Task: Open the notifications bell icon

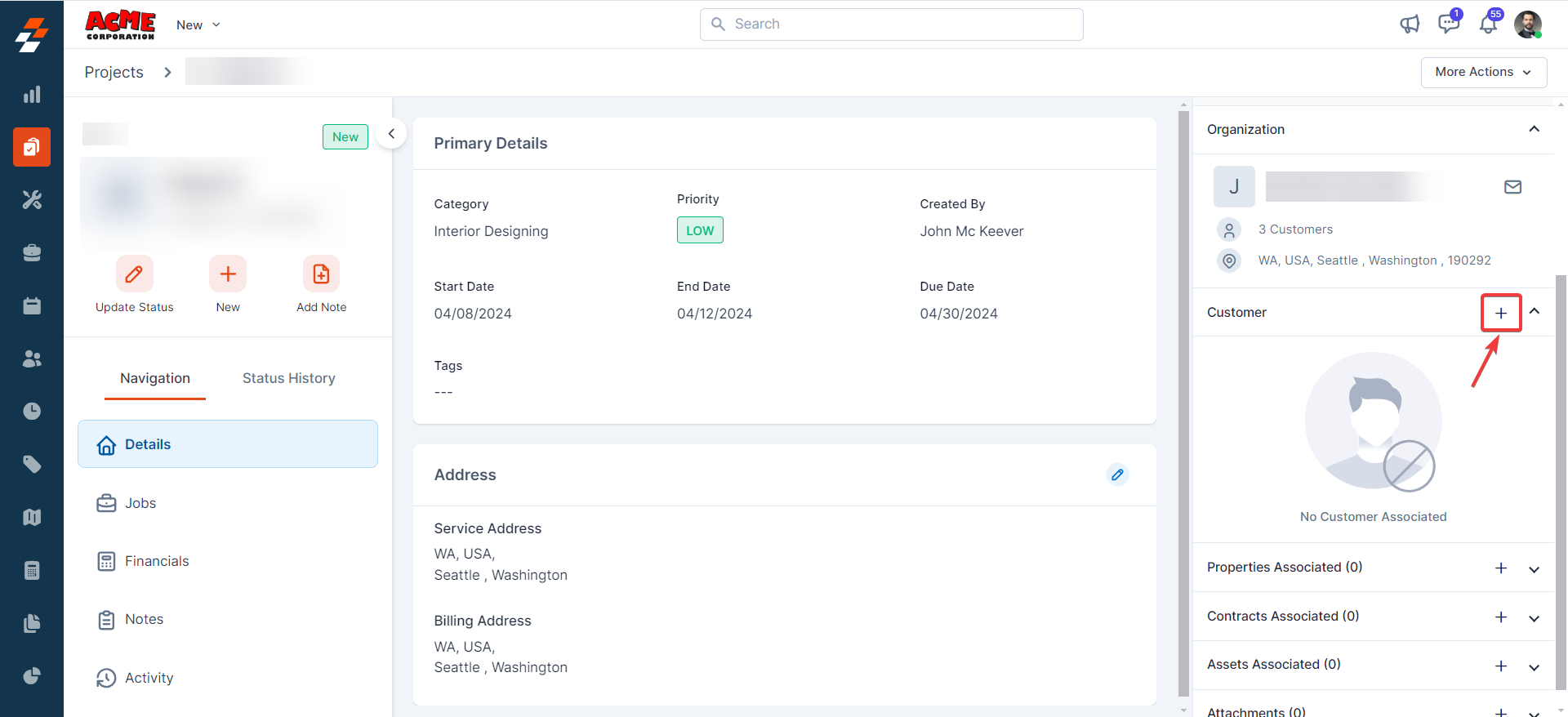Action: click(x=1488, y=24)
